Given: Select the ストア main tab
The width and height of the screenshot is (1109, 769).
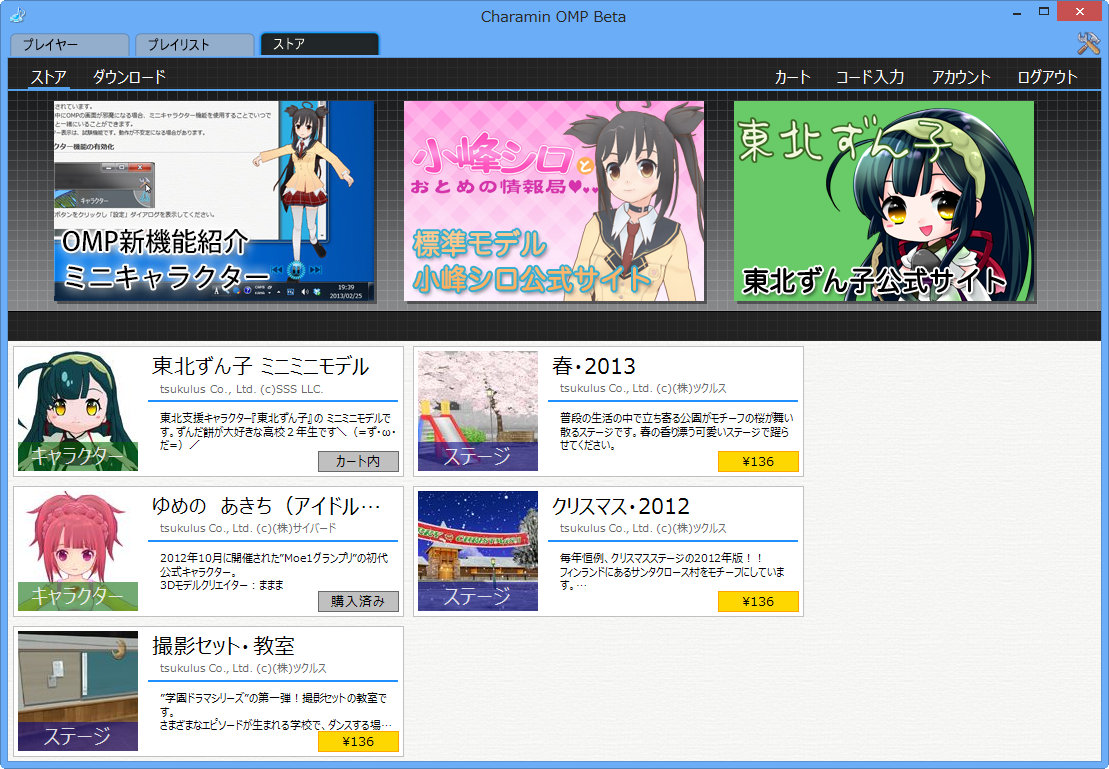Looking at the screenshot, I should tap(320, 44).
